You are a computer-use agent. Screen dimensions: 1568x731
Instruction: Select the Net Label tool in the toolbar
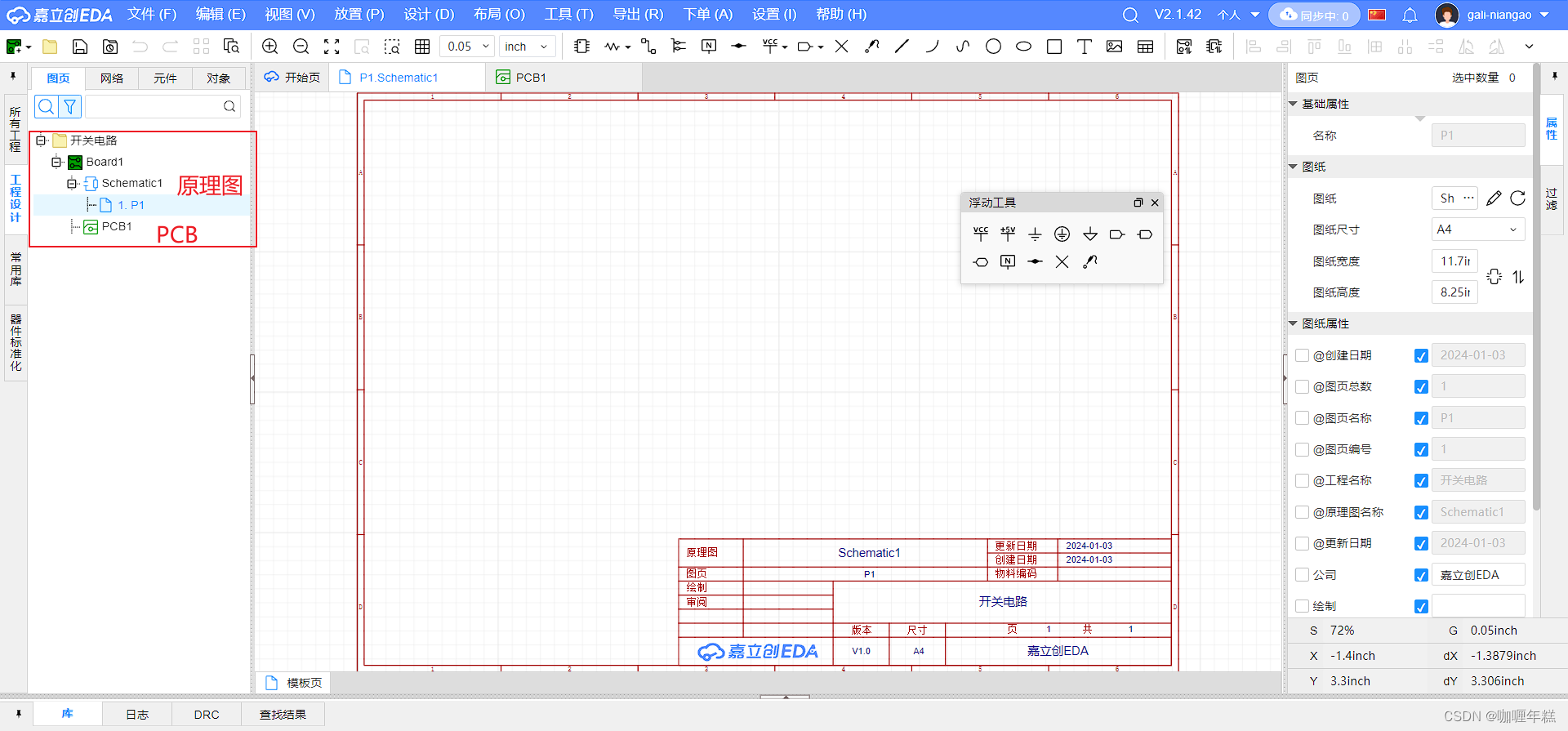(x=709, y=47)
